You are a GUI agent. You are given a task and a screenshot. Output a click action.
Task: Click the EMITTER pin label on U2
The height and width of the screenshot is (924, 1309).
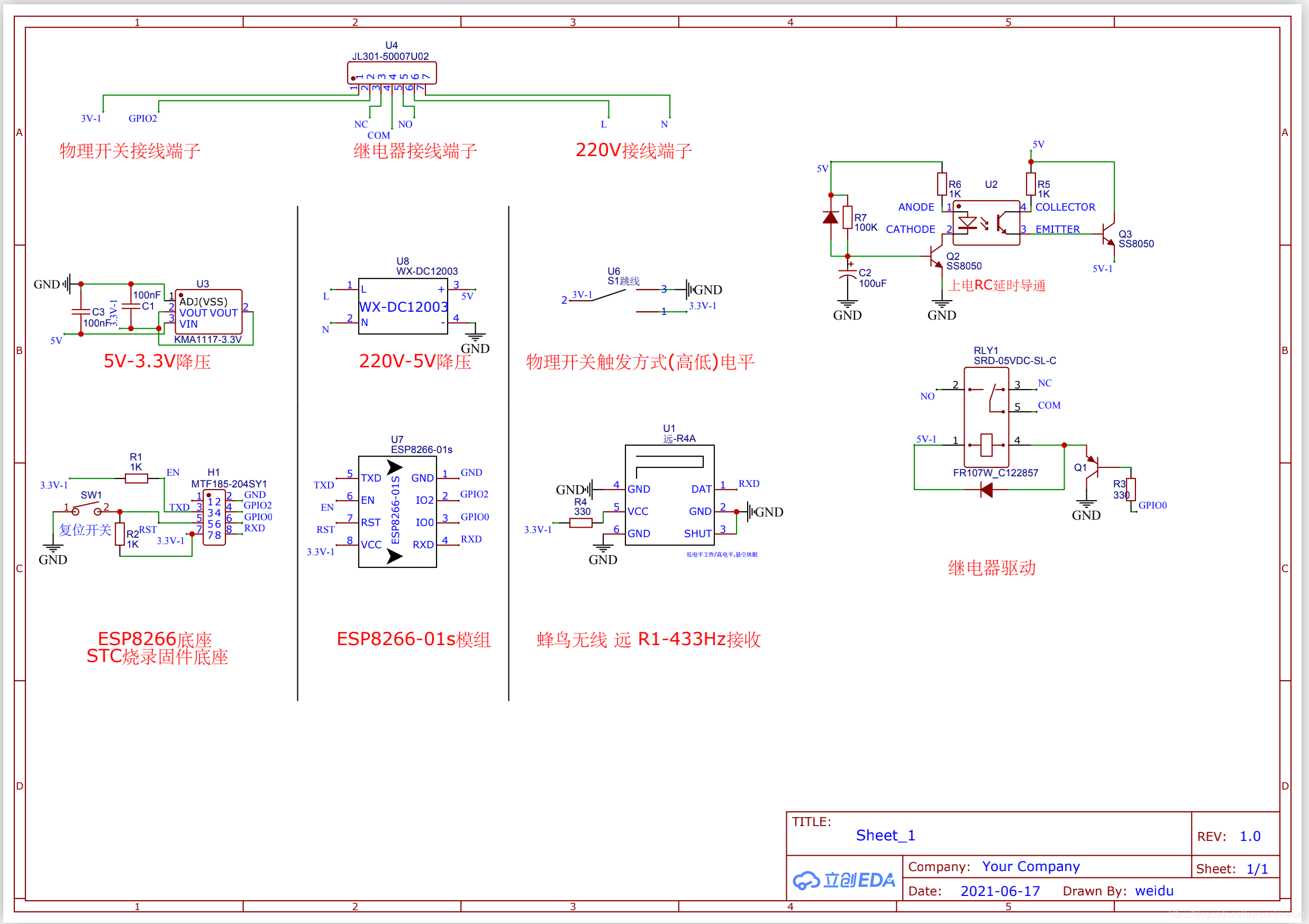click(1058, 229)
